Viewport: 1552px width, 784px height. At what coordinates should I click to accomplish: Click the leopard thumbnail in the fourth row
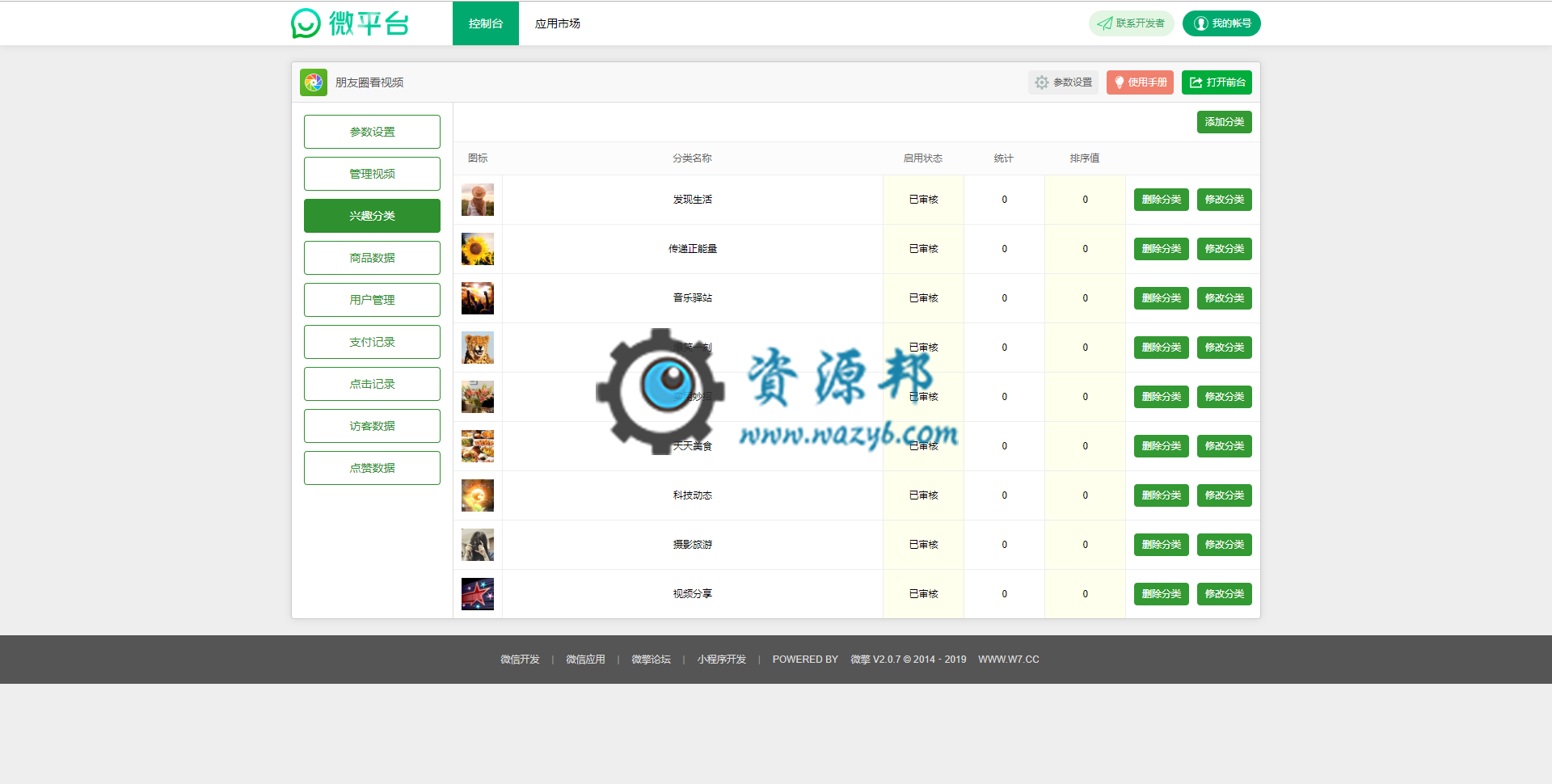[478, 348]
